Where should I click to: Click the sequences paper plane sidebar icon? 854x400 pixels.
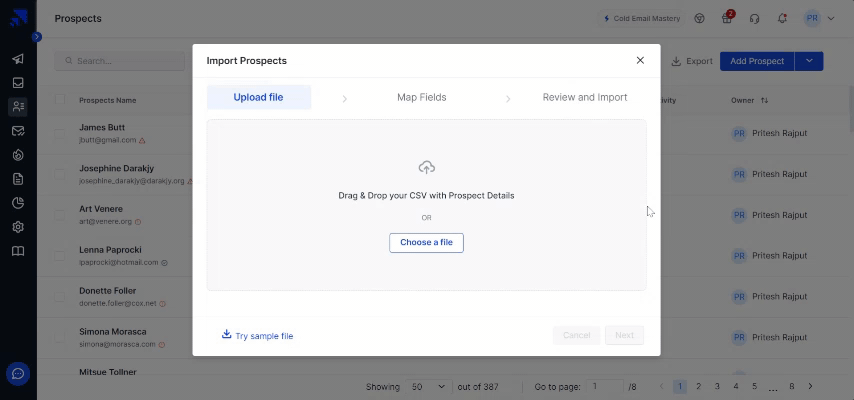[18, 59]
